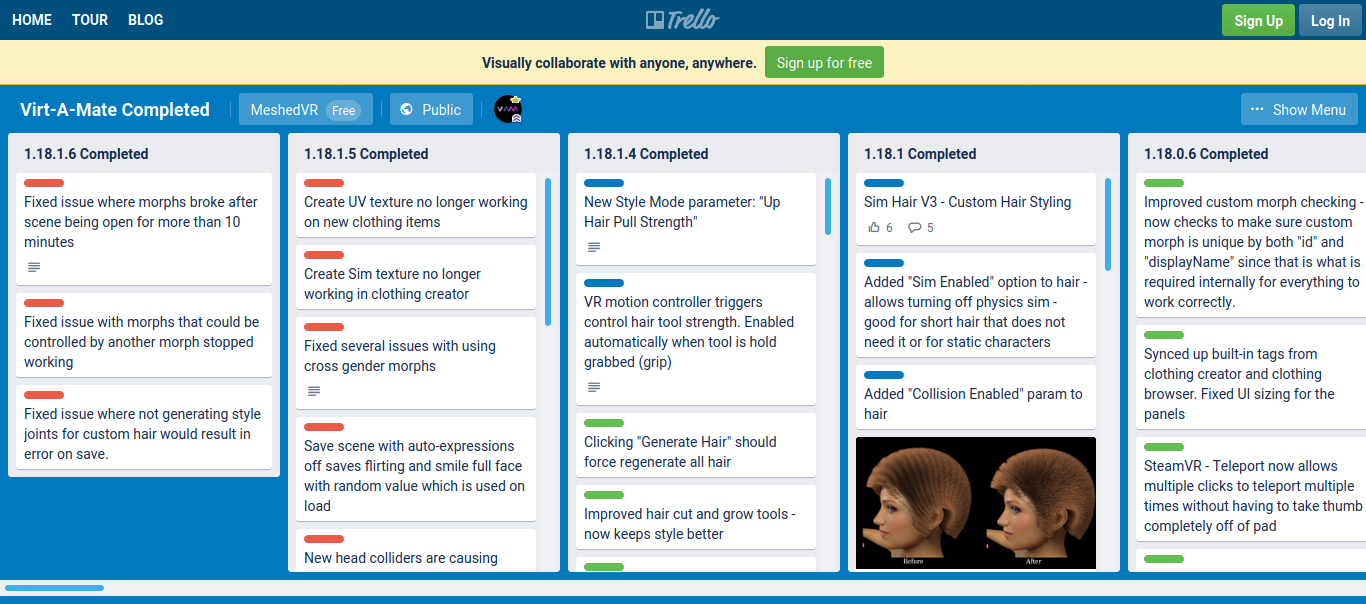Viewport: 1366px width, 604px height.
Task: Open Save scene with auto-expressions off card
Action: click(x=416, y=469)
